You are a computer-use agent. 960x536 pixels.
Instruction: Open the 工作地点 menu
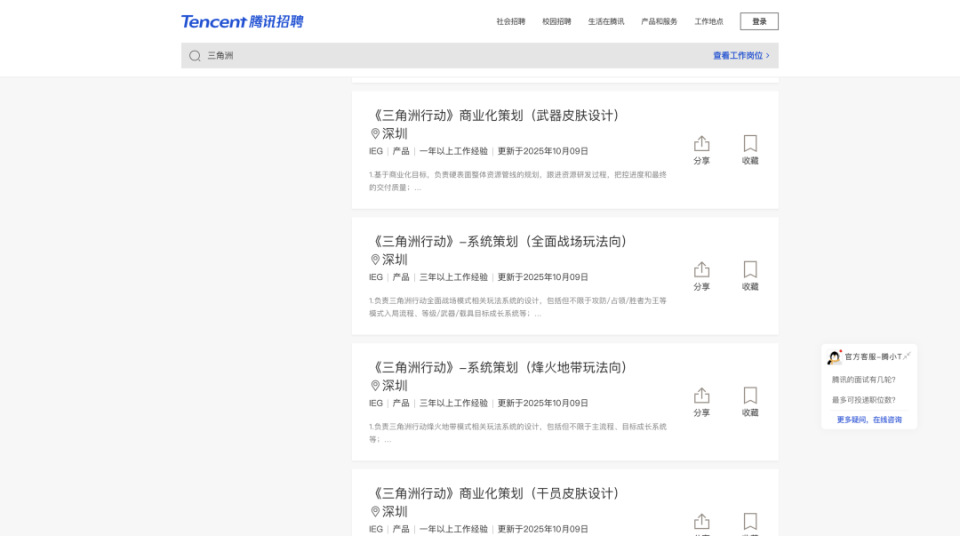709,21
